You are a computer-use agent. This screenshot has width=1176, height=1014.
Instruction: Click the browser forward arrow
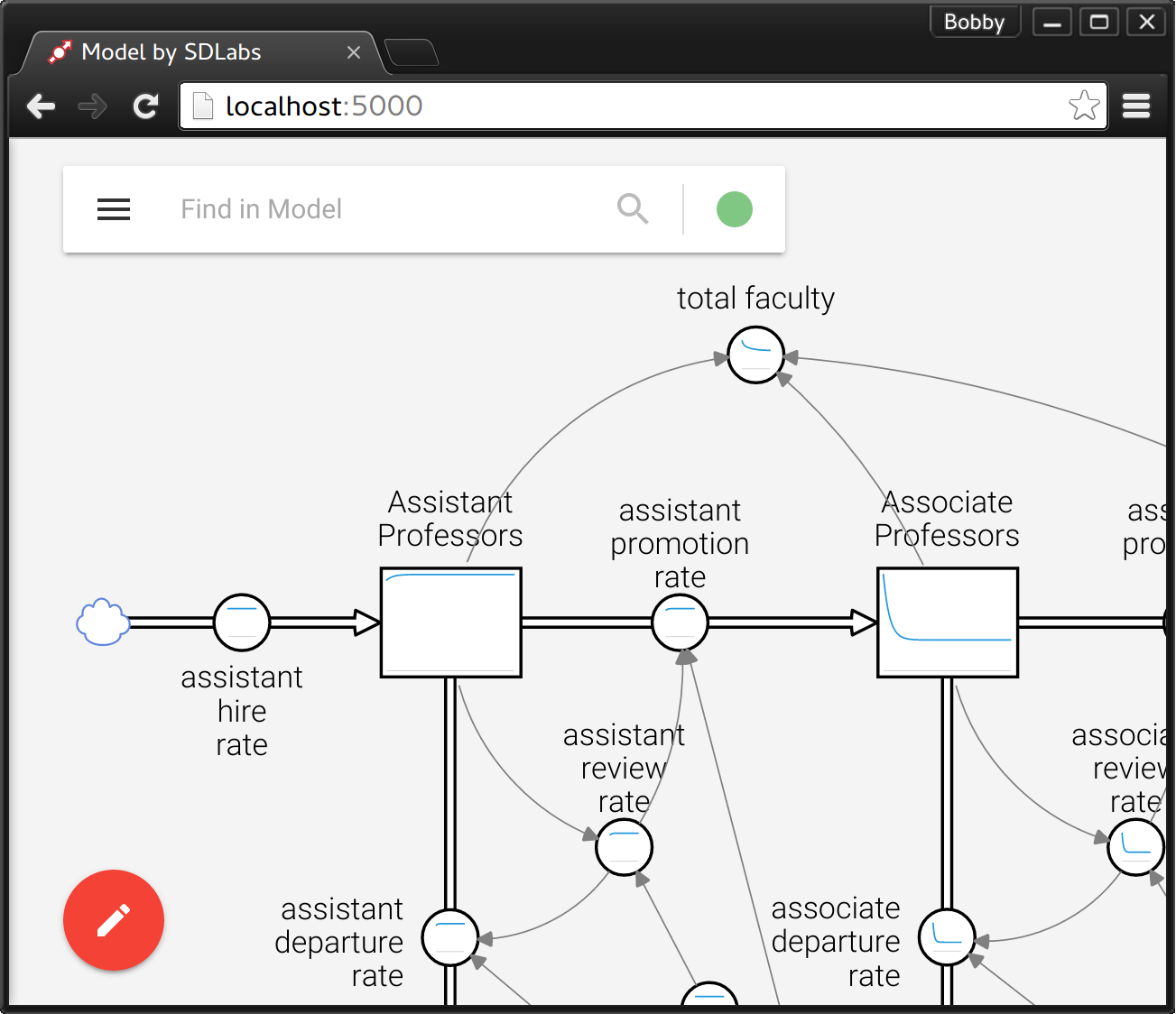pos(93,106)
